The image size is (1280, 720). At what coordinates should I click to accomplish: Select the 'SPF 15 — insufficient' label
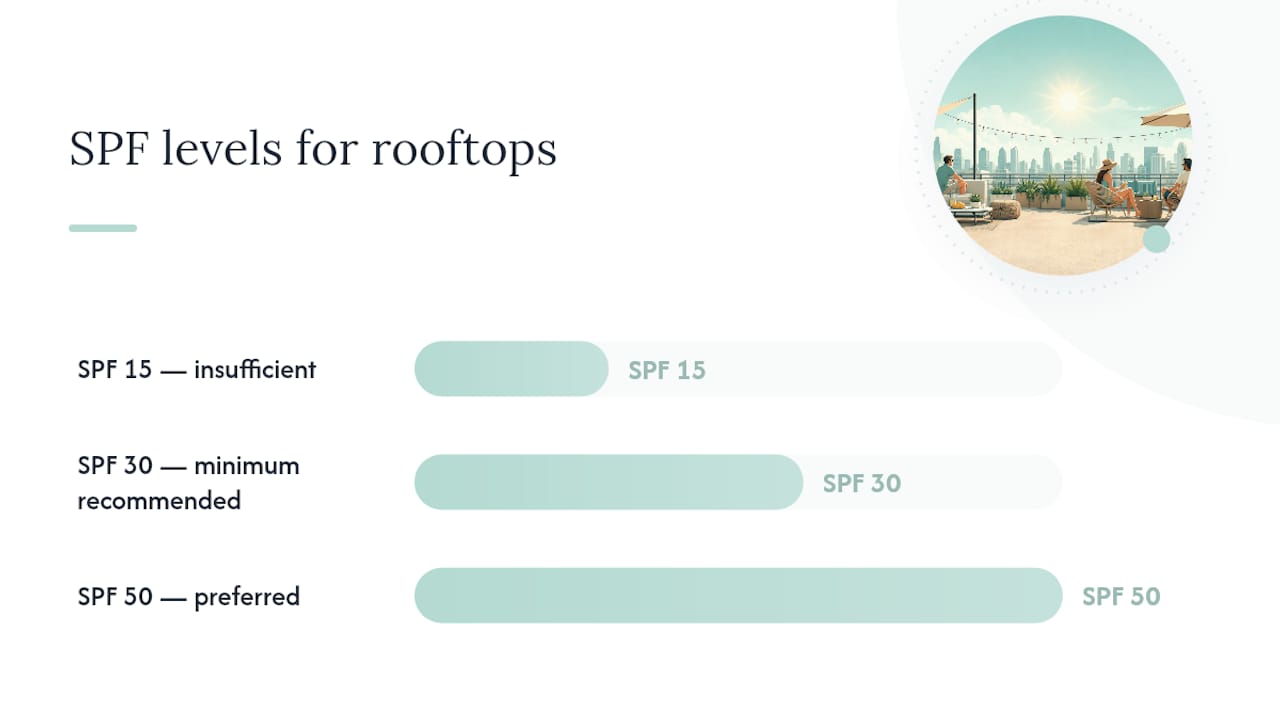[x=197, y=369]
